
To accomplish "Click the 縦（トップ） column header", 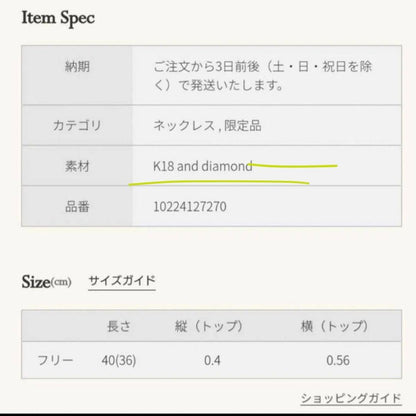I will tap(209, 326).
